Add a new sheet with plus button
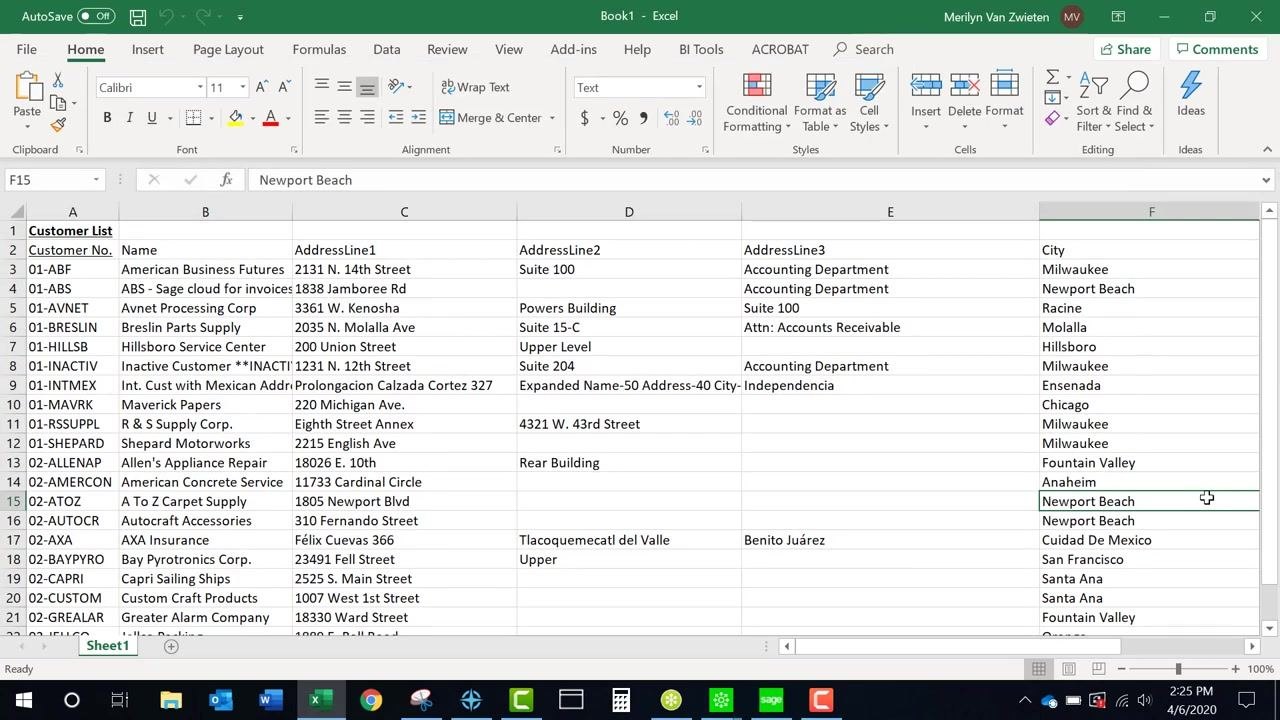1280x720 pixels. click(x=171, y=646)
